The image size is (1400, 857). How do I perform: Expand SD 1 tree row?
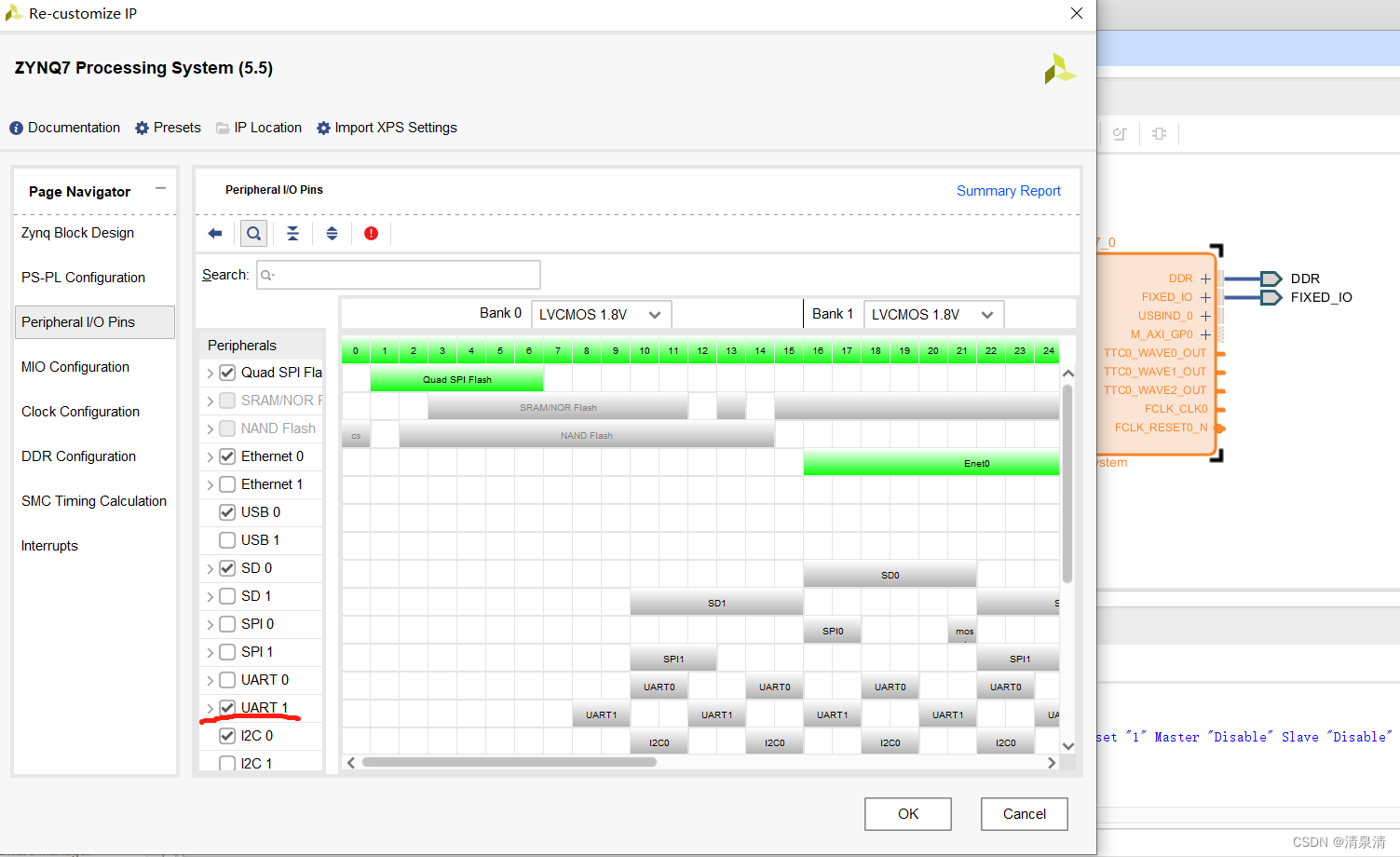click(211, 596)
